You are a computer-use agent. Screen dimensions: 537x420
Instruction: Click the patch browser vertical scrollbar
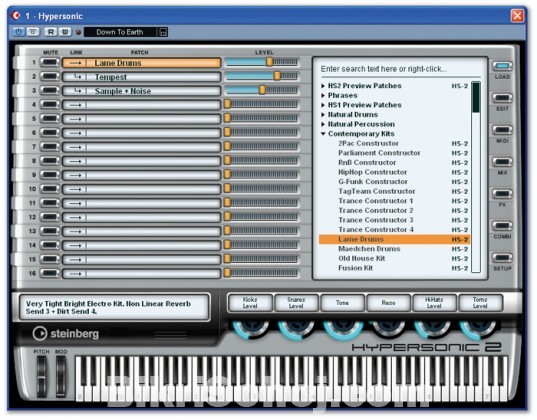click(x=476, y=177)
